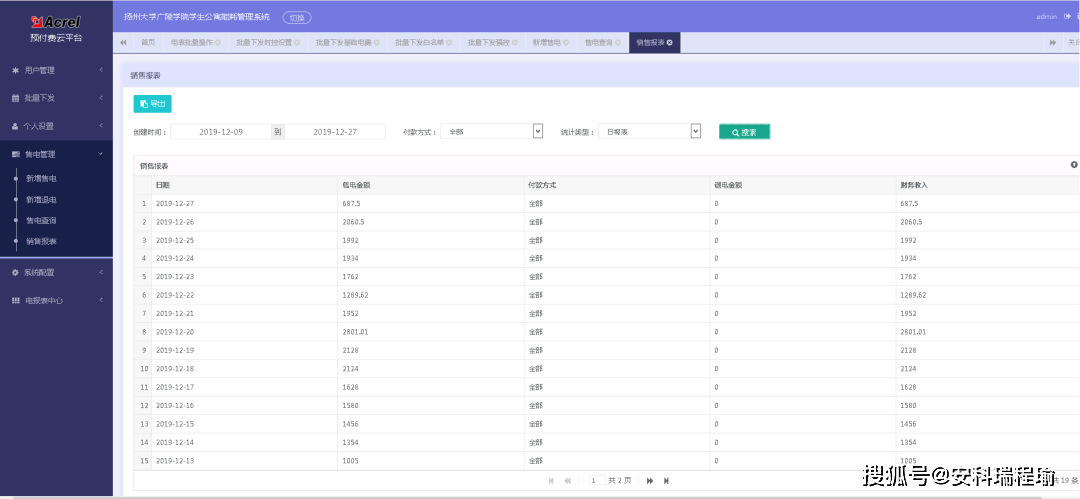Click the 系统配置 gear icon in sidebar
The width and height of the screenshot is (1080, 499).
16,272
